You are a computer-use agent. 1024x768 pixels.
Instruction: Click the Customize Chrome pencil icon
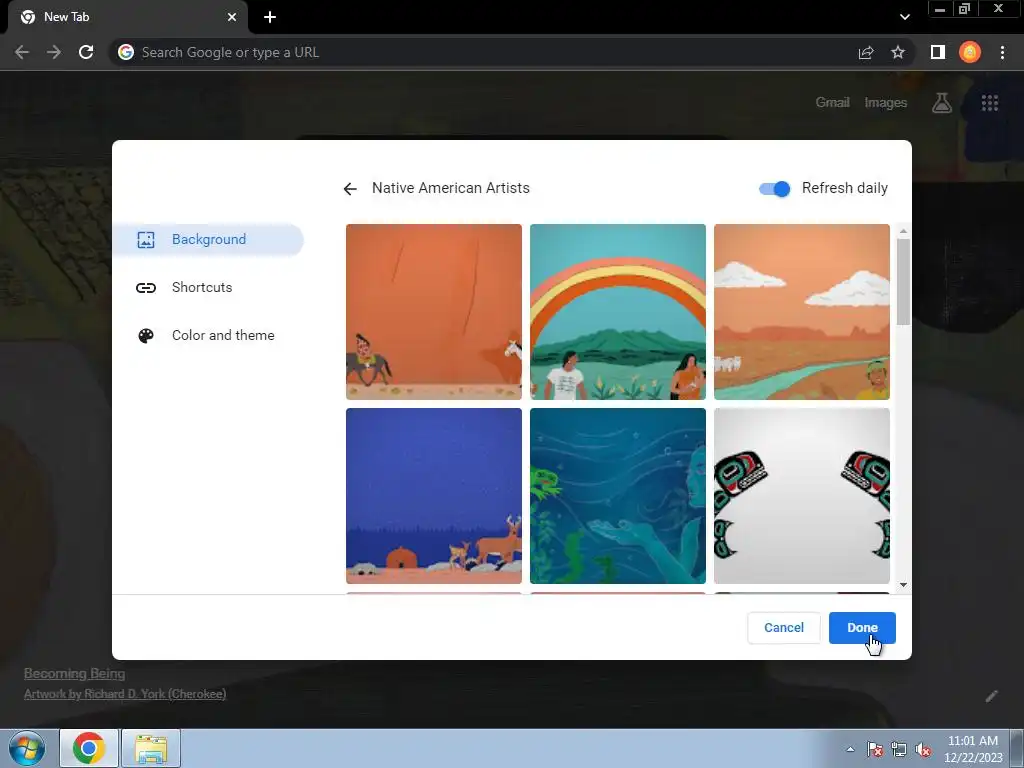991,696
